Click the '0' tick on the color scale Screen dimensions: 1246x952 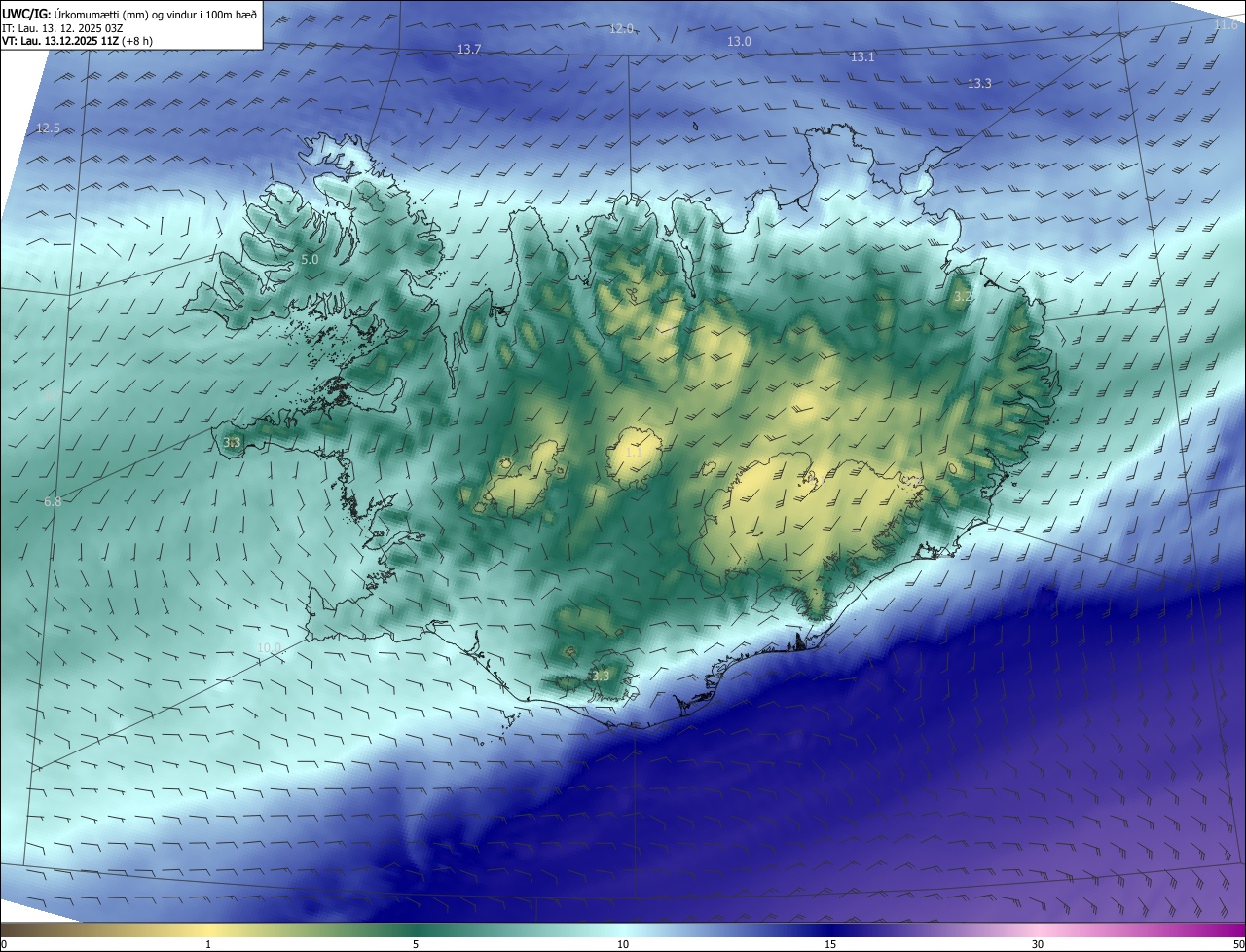click(4, 945)
